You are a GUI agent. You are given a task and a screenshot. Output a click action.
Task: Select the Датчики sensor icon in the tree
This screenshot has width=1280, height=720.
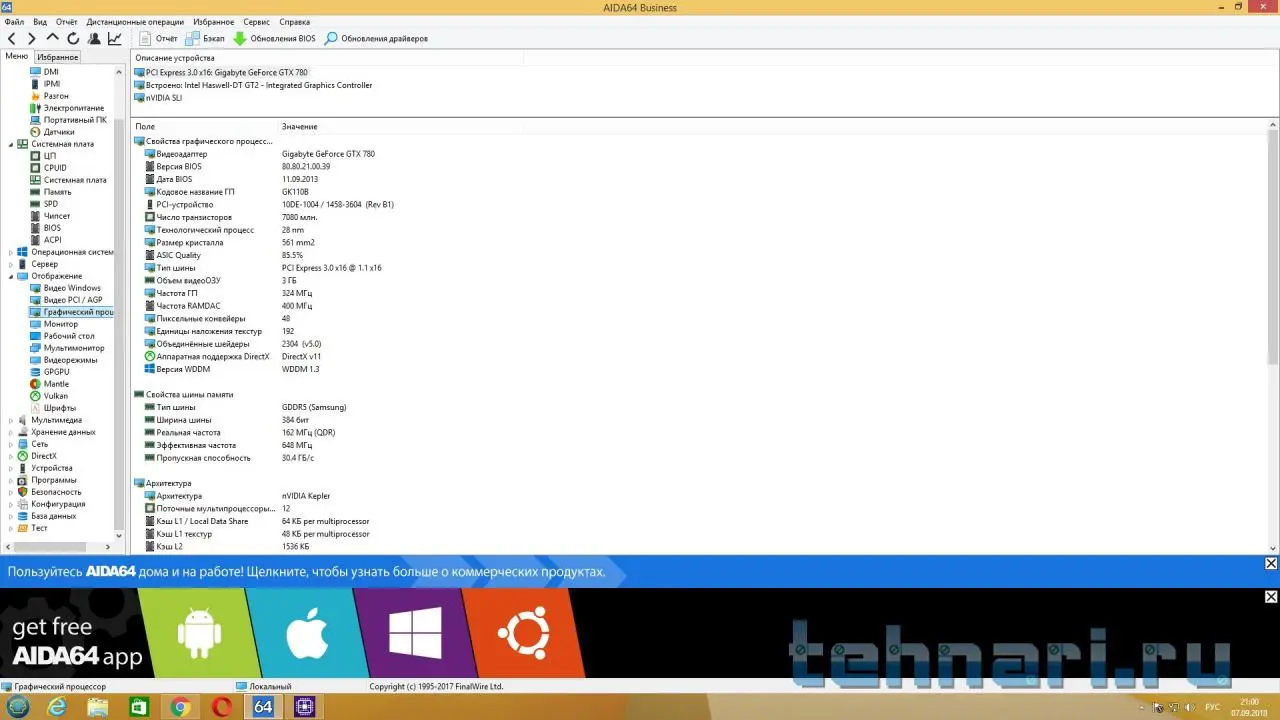click(x=36, y=132)
